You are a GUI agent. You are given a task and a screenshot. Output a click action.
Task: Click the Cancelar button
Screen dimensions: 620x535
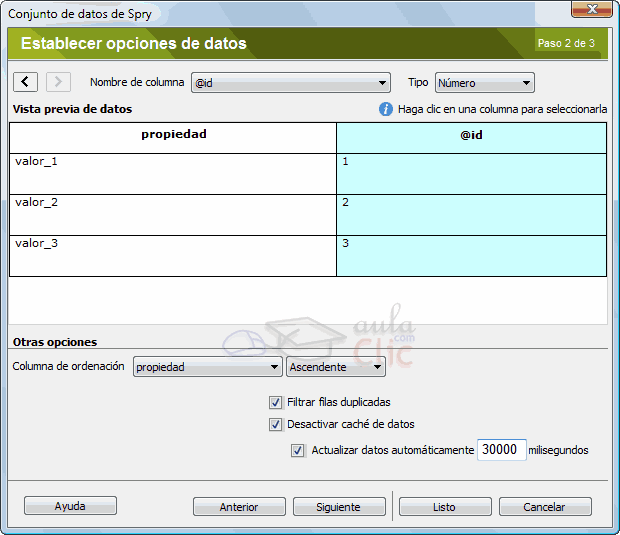[x=545, y=507]
